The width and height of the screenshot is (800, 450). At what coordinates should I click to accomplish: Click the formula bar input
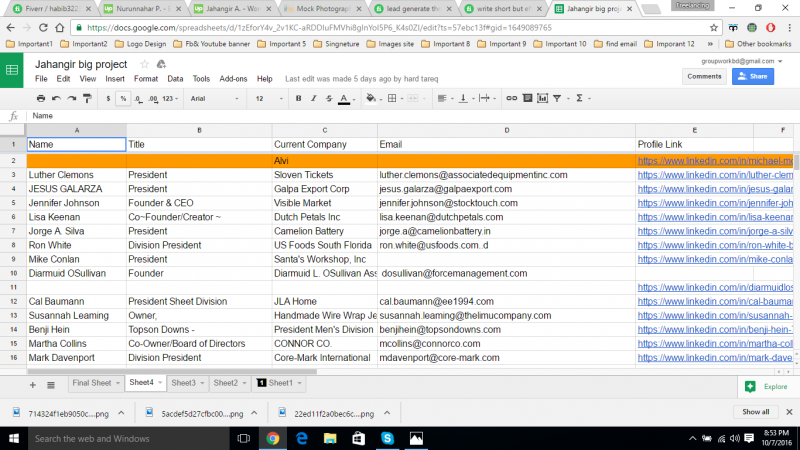413,116
